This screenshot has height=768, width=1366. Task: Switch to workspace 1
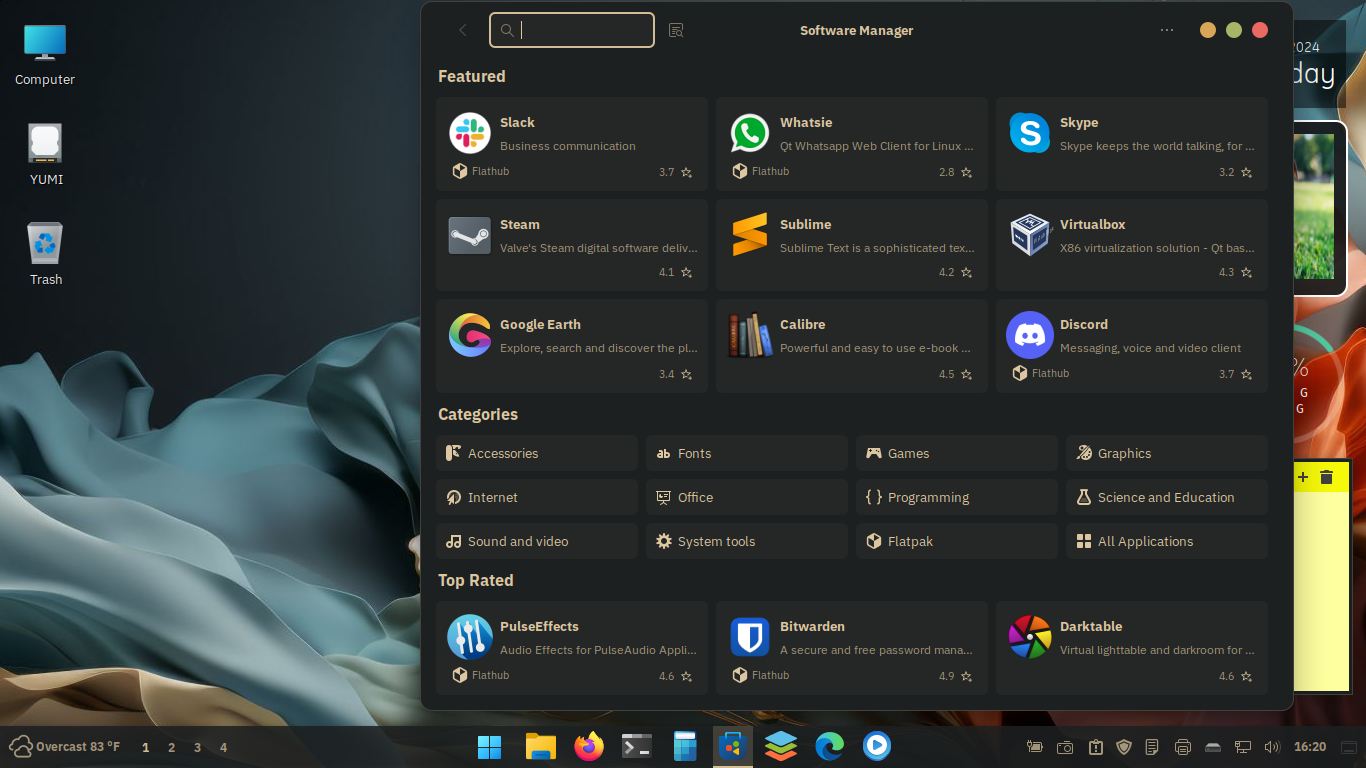click(x=145, y=747)
